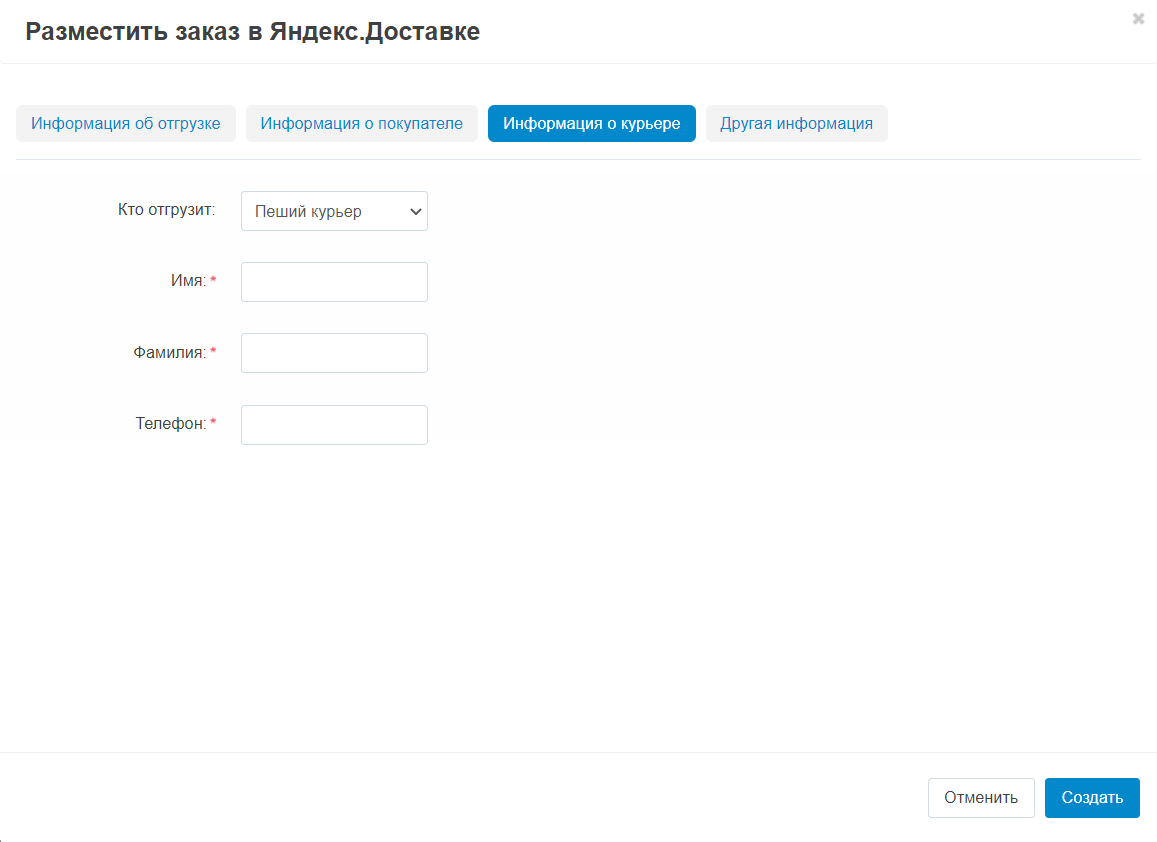Click the Имя field label
This screenshot has width=1157, height=842.
188,282
